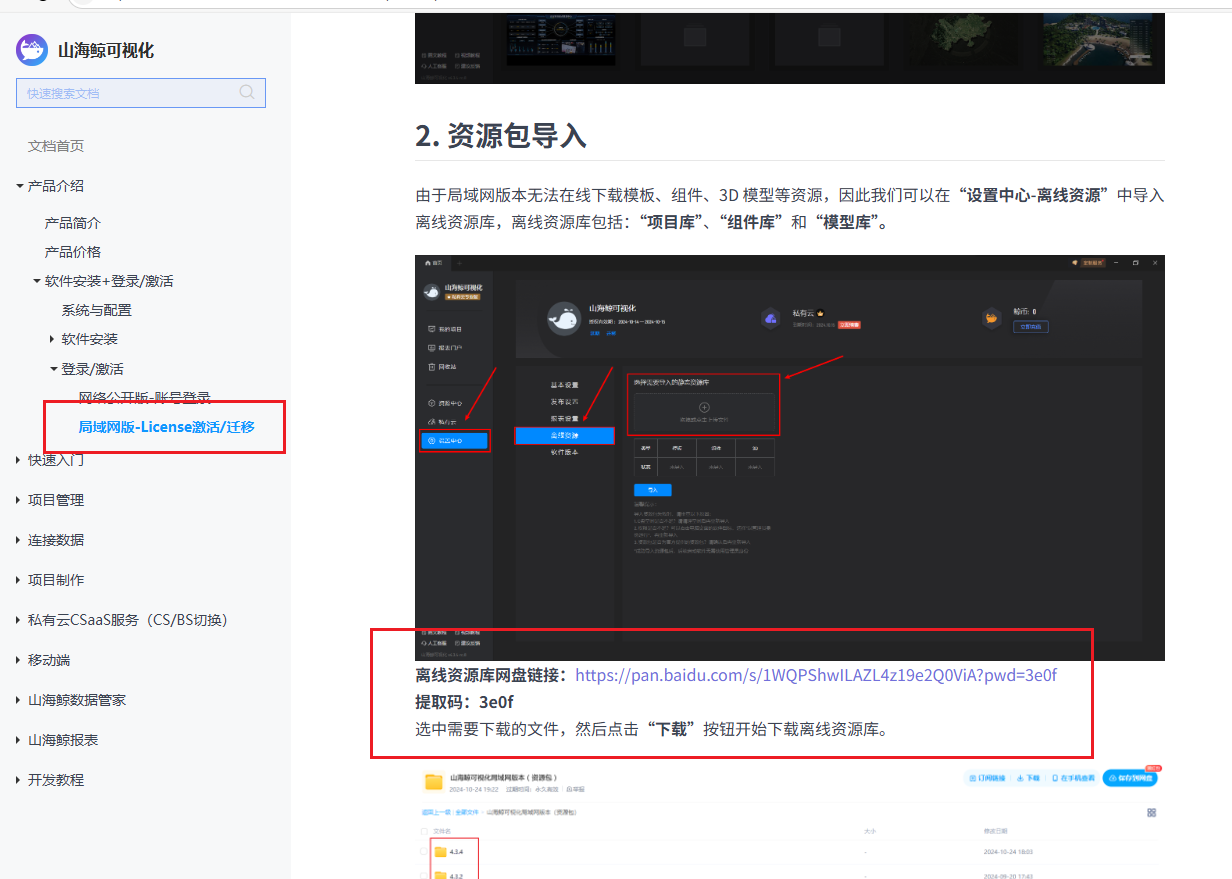The image size is (1232, 879).
Task: Click the heading 2. 资源包导入
Action: coord(500,136)
